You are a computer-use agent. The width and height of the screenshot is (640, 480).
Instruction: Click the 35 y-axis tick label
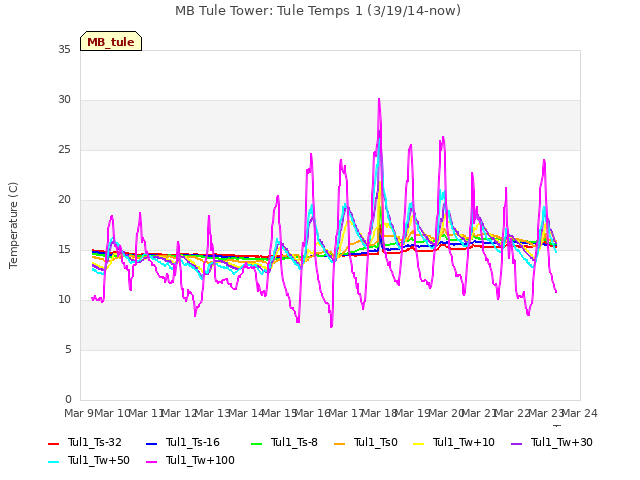(64, 49)
